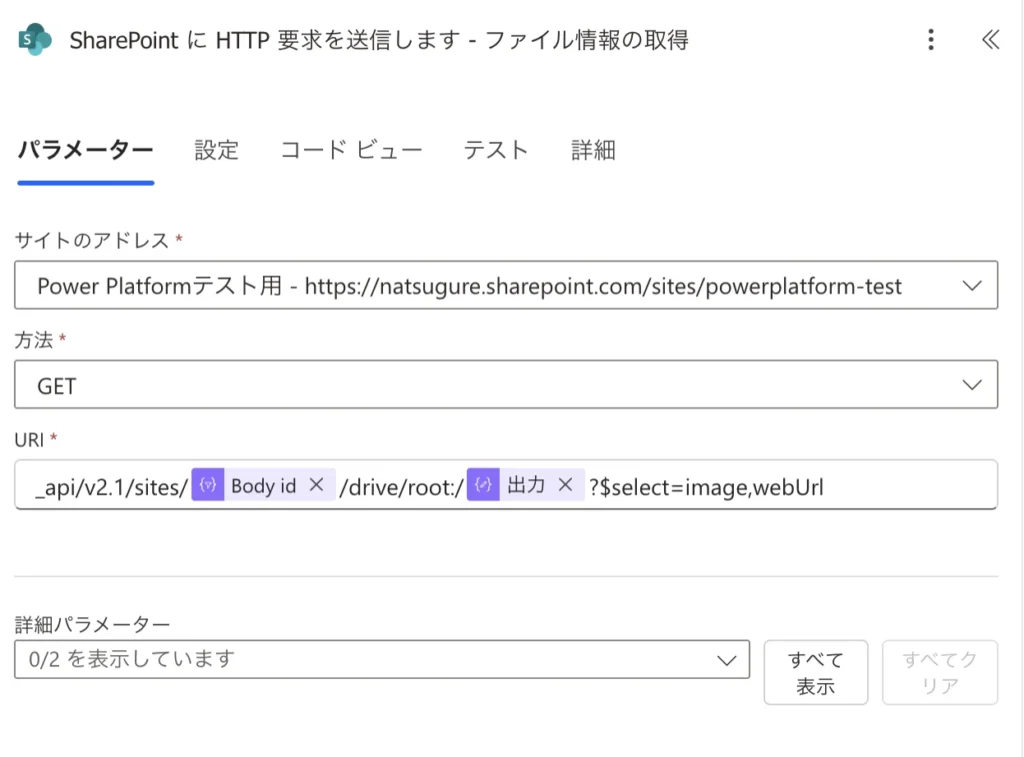Click the 方法 field label
Screen dimensions: 1024x757
pyautogui.click(x=34, y=340)
